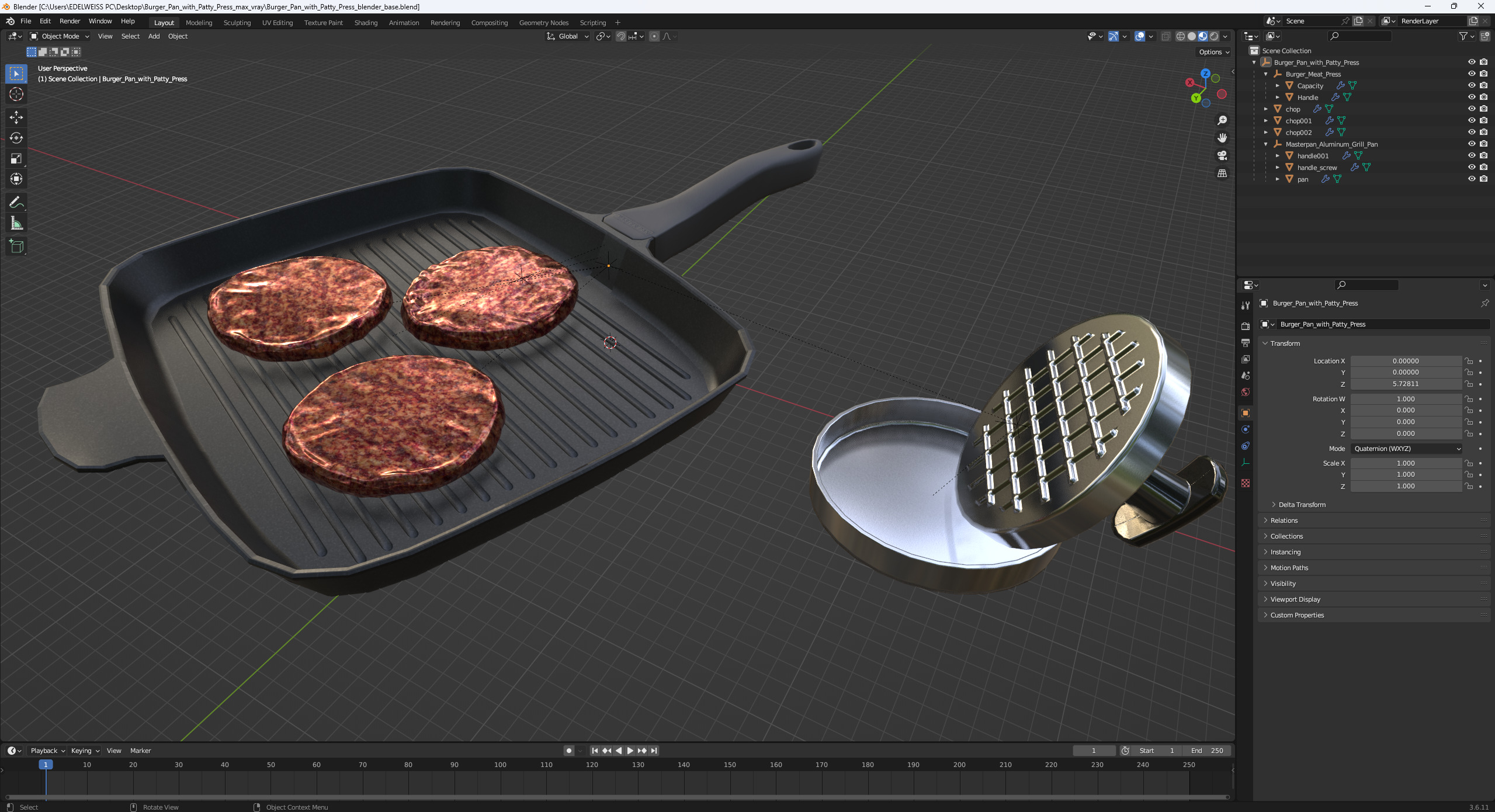Toggle X-ray mode in viewport header
The width and height of the screenshot is (1495, 812).
(1166, 36)
